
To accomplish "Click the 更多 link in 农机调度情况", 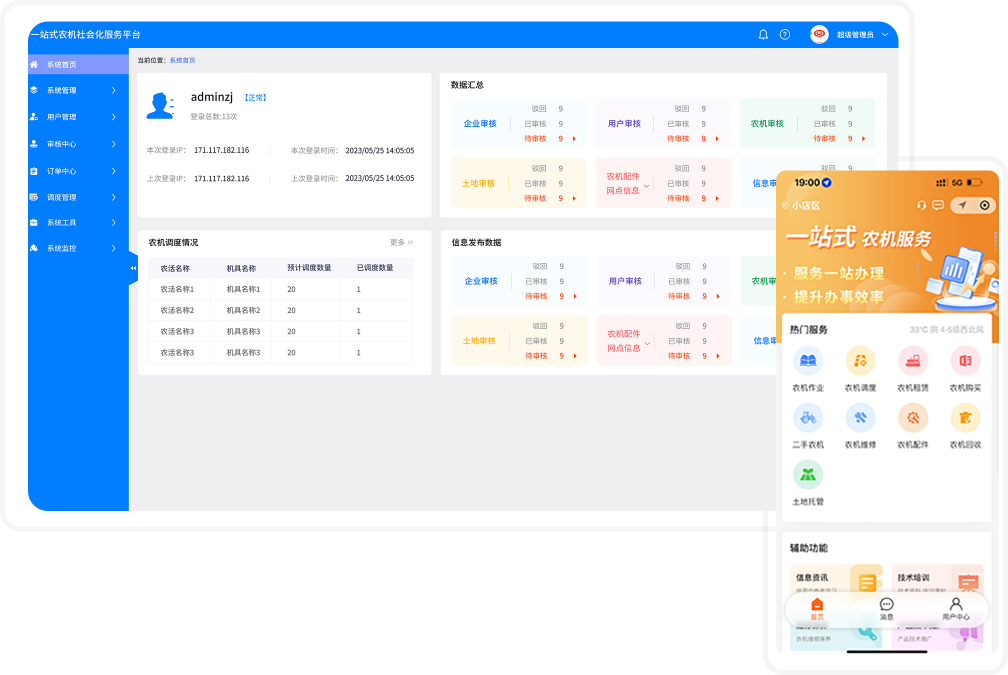I will tap(401, 242).
